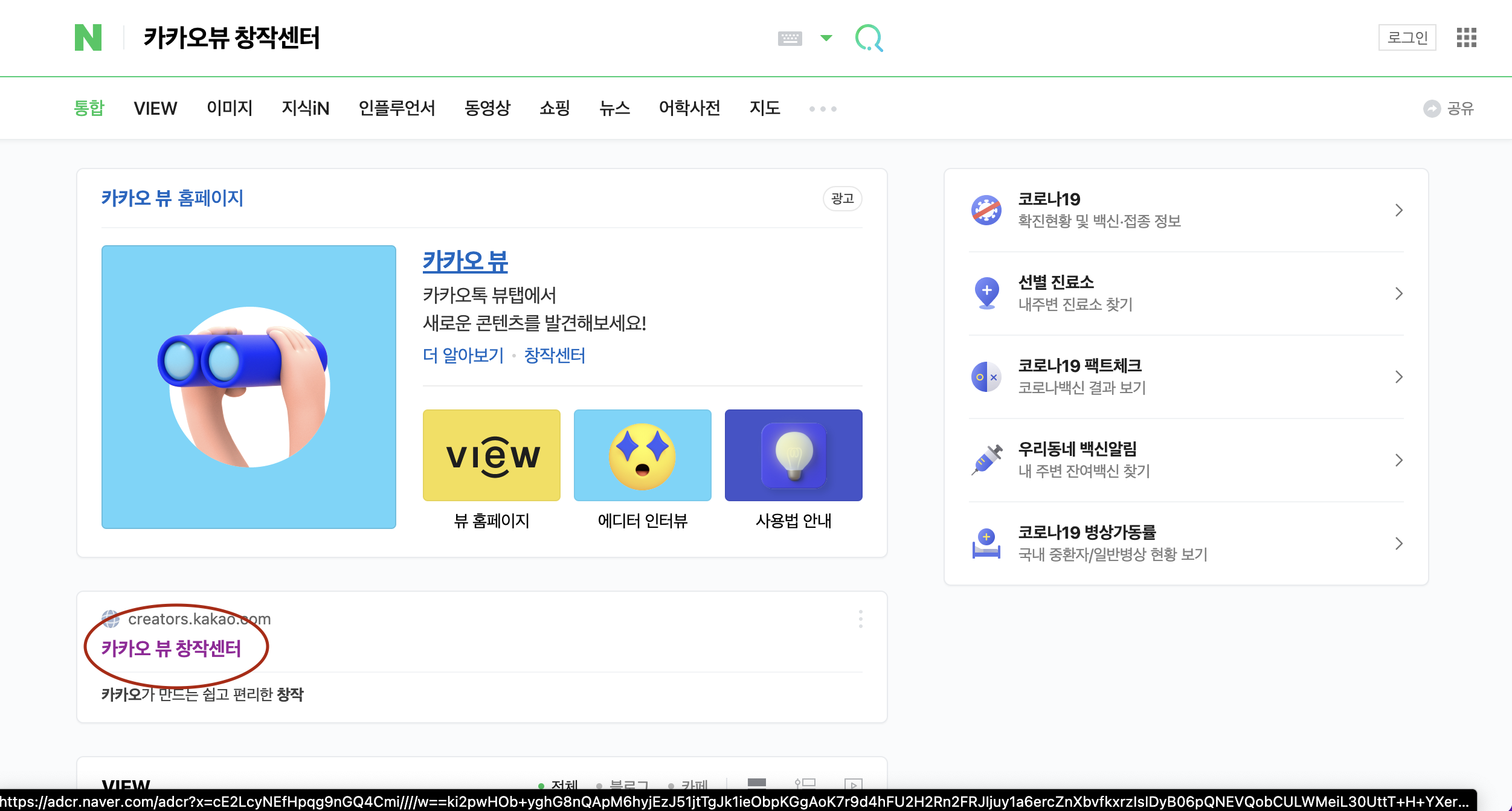Viewport: 1512px width, 811px height.
Task: Click the 더 알아보기 link
Action: [x=463, y=355]
